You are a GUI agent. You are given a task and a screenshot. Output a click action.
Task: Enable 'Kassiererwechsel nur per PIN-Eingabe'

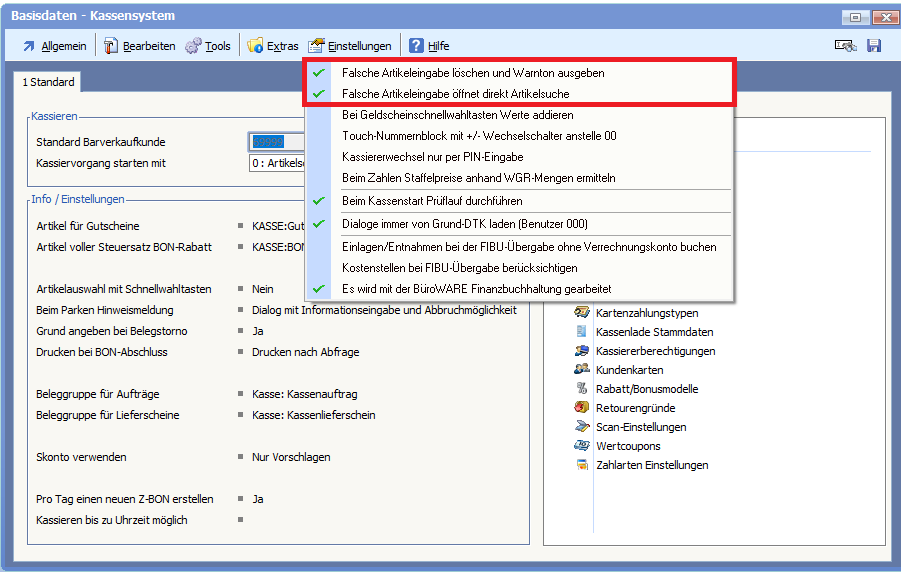tap(432, 157)
